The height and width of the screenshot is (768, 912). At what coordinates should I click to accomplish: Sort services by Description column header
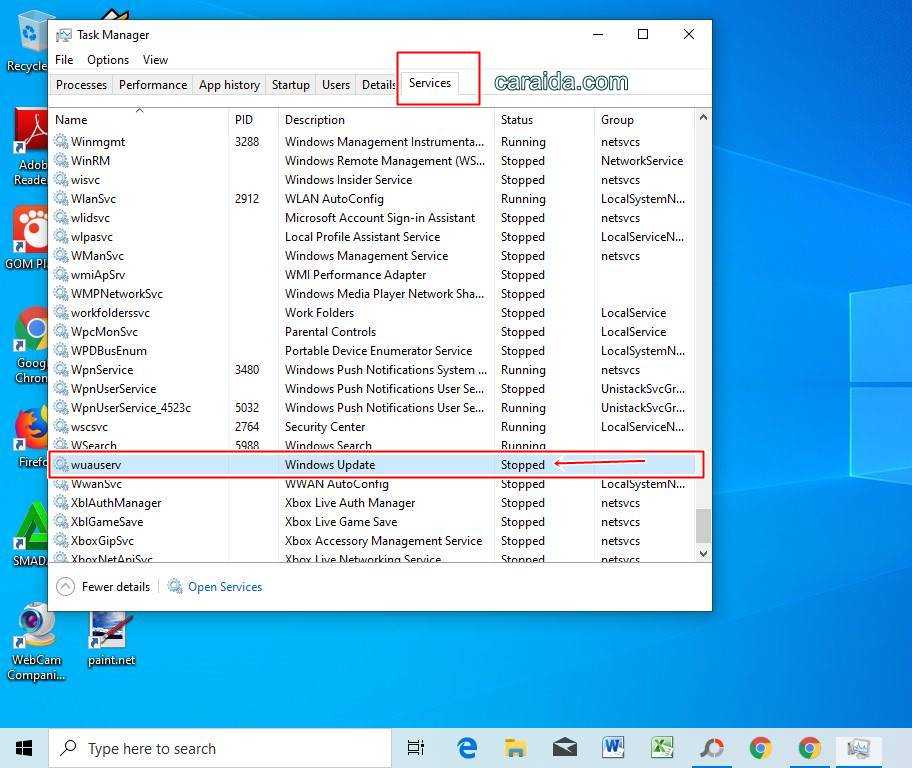click(x=386, y=119)
